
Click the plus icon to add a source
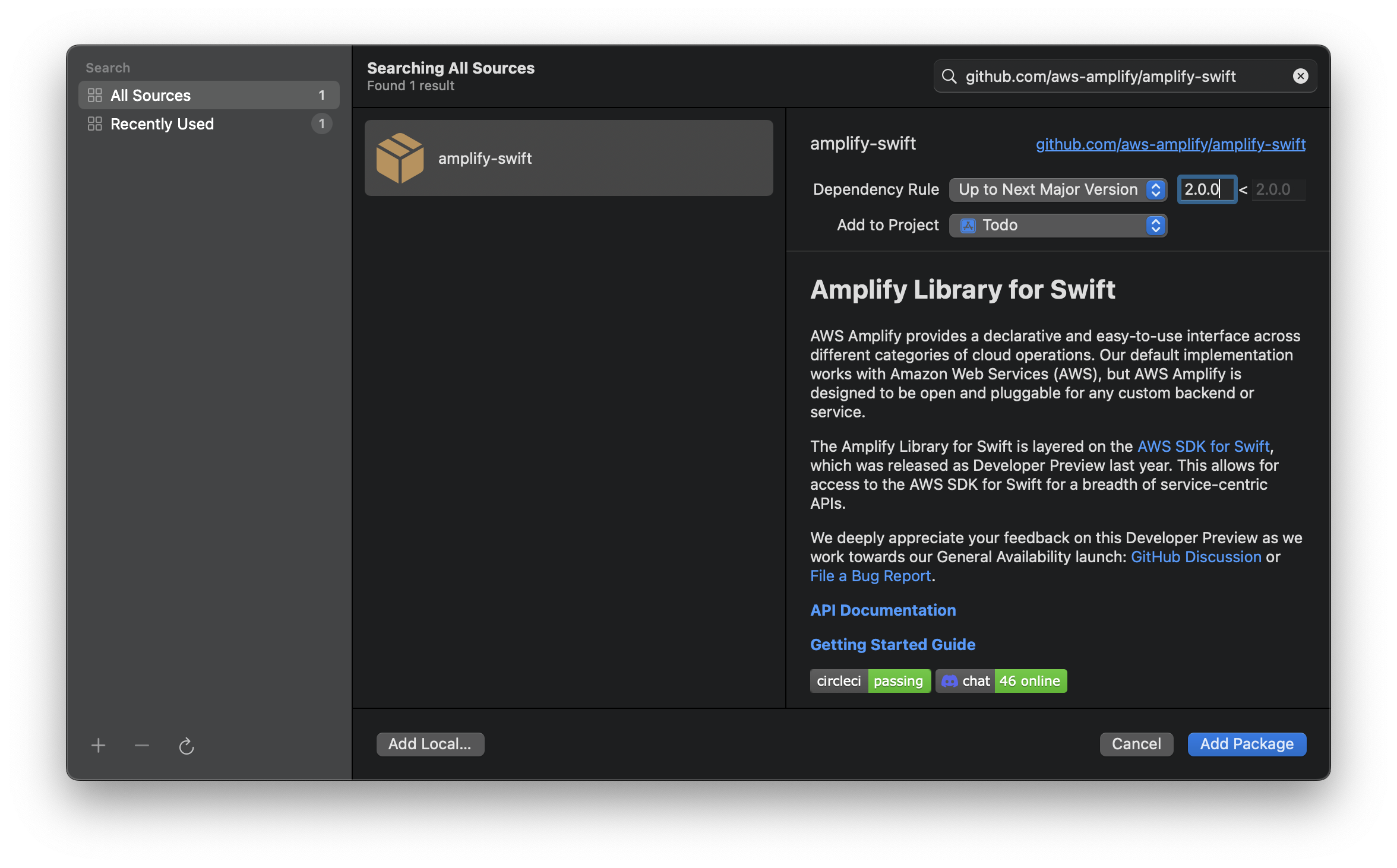(99, 745)
